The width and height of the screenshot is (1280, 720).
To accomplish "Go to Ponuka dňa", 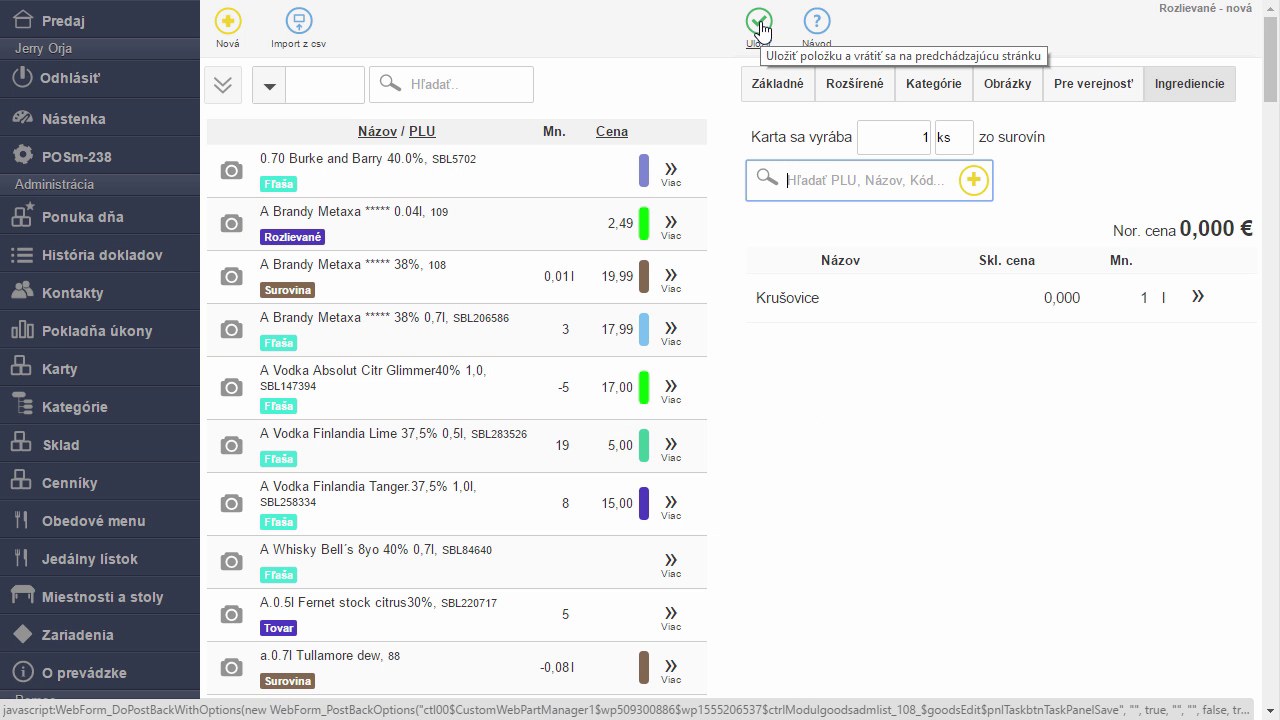I will 100,216.
